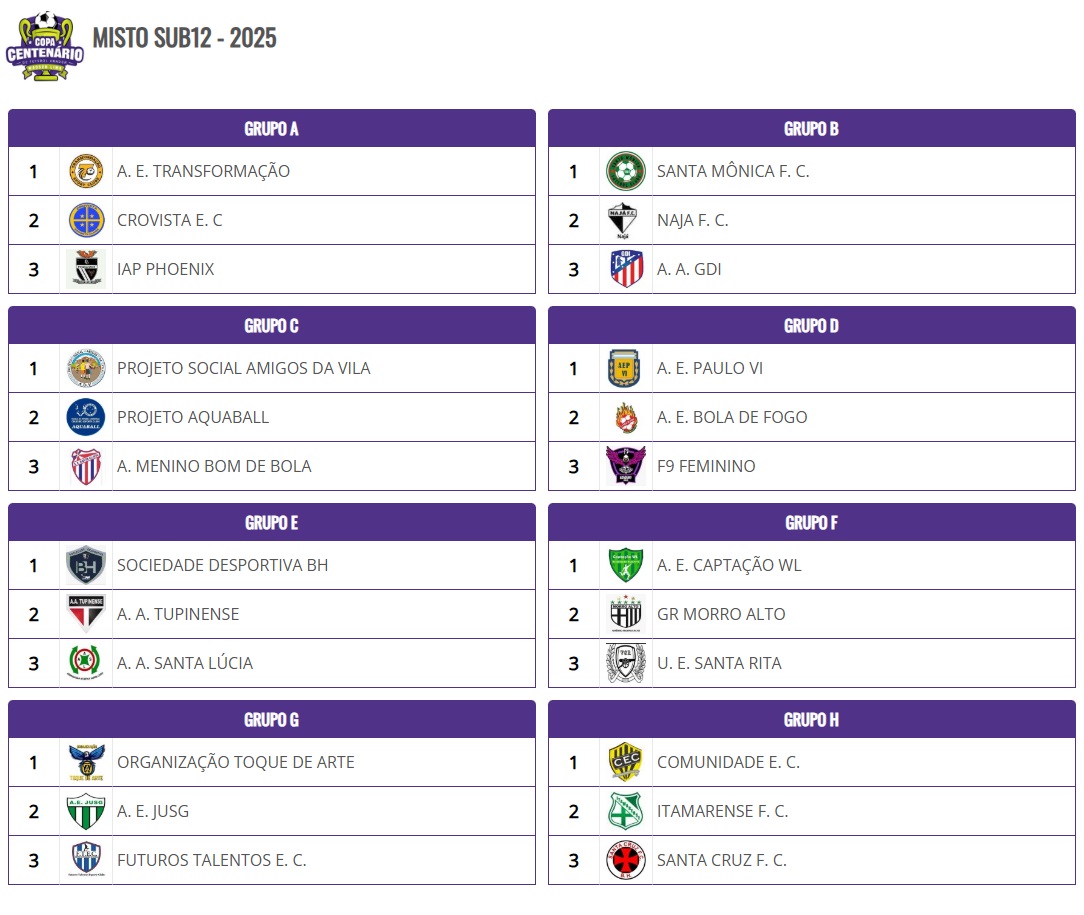Open the Naja F. C. team link
The image size is (1084, 915).
[x=692, y=220]
